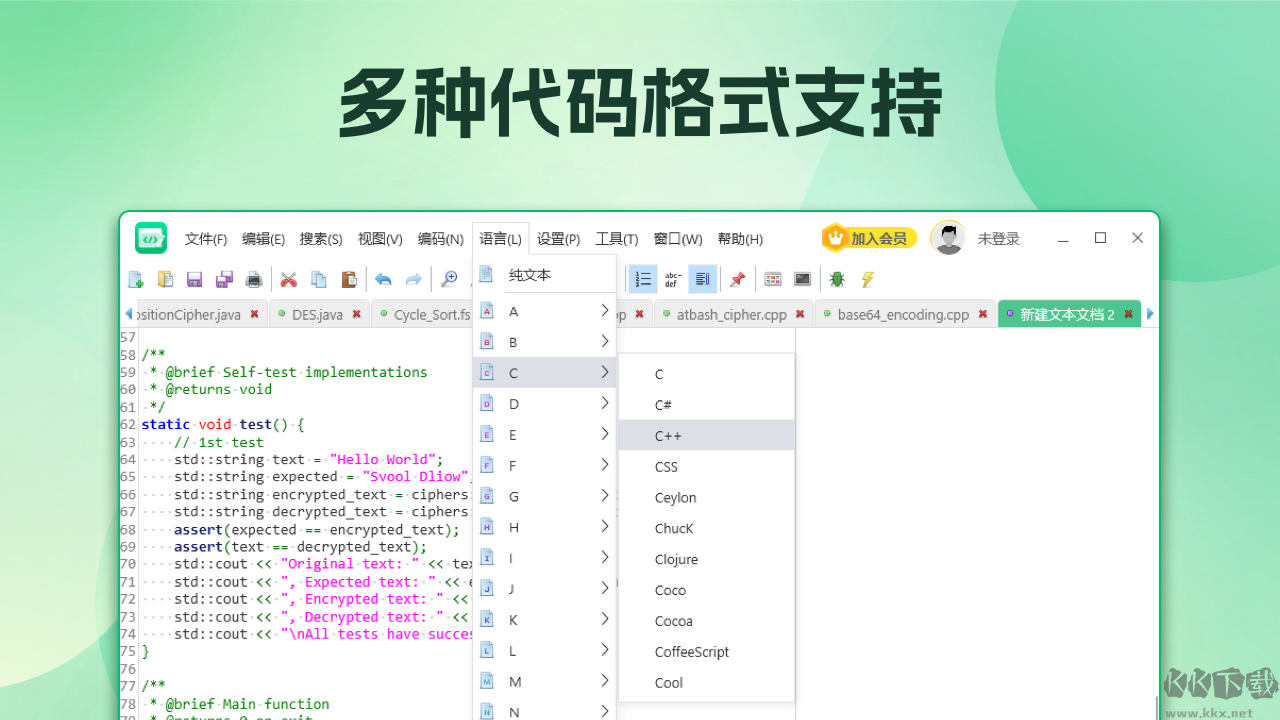Viewport: 1280px width, 720px height.
Task: Click the red pushpin icon
Action: click(738, 279)
